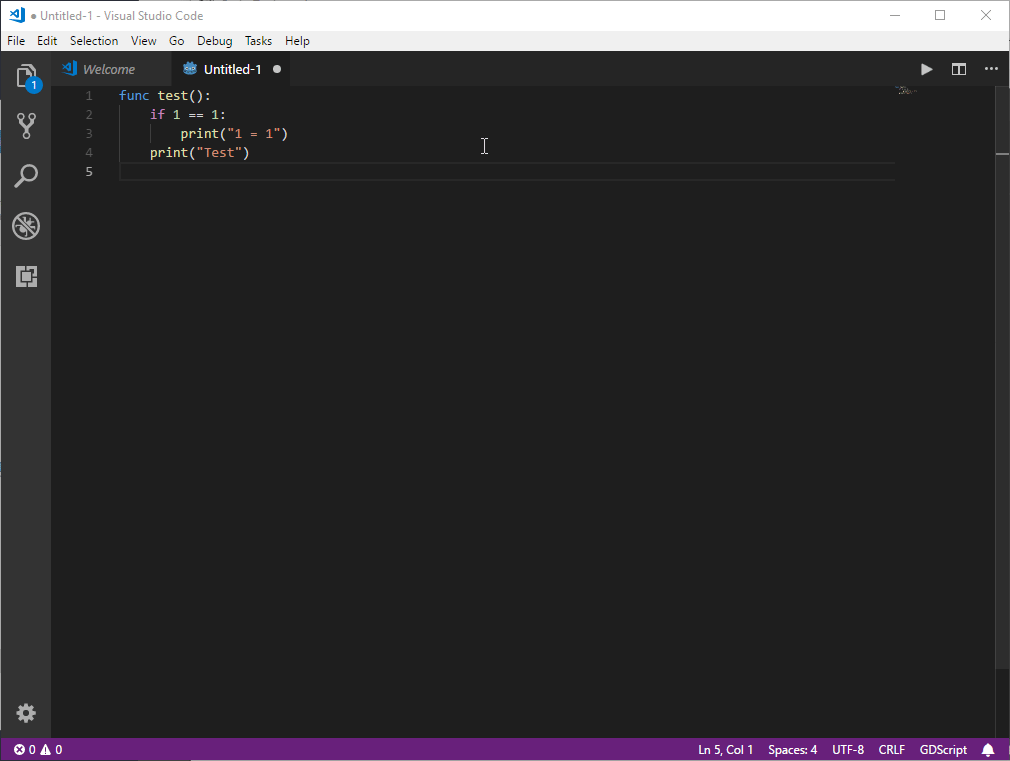Open the Problems panel via errors count
This screenshot has width=1010, height=761.
(24, 749)
